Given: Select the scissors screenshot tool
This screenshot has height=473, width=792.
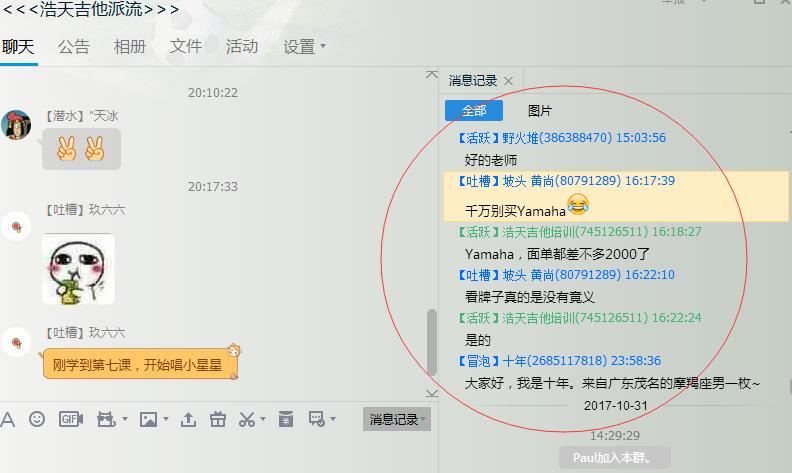Looking at the screenshot, I should click(x=247, y=419).
